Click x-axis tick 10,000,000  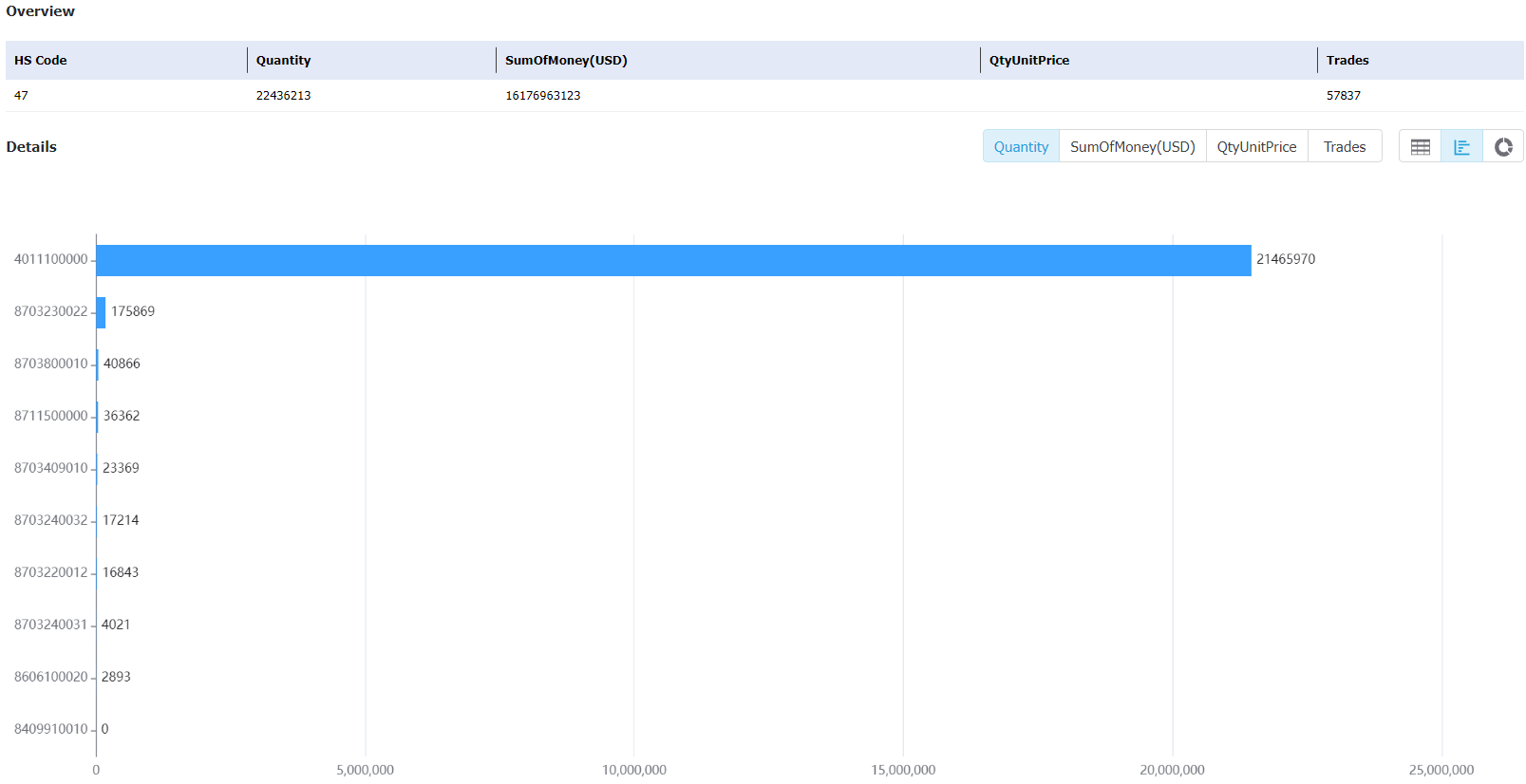634,770
